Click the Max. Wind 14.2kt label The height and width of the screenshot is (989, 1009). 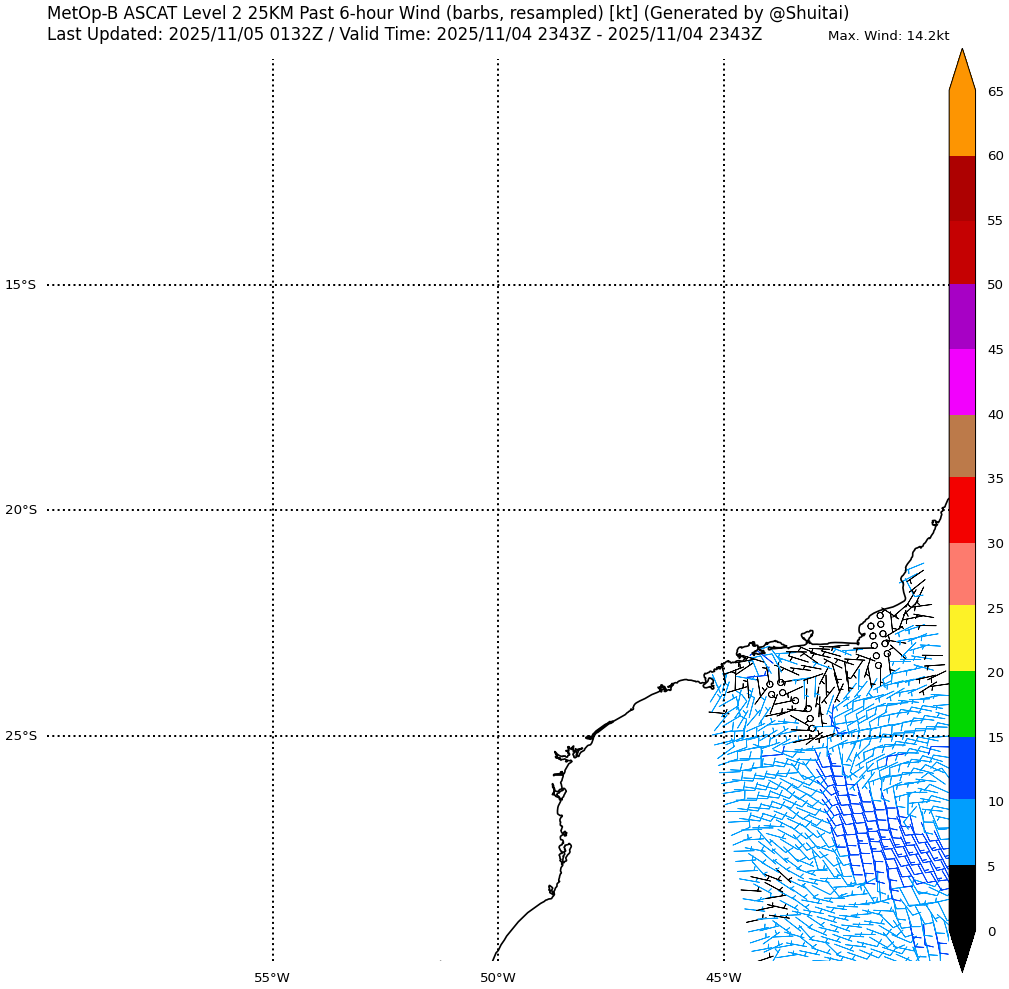pos(888,36)
